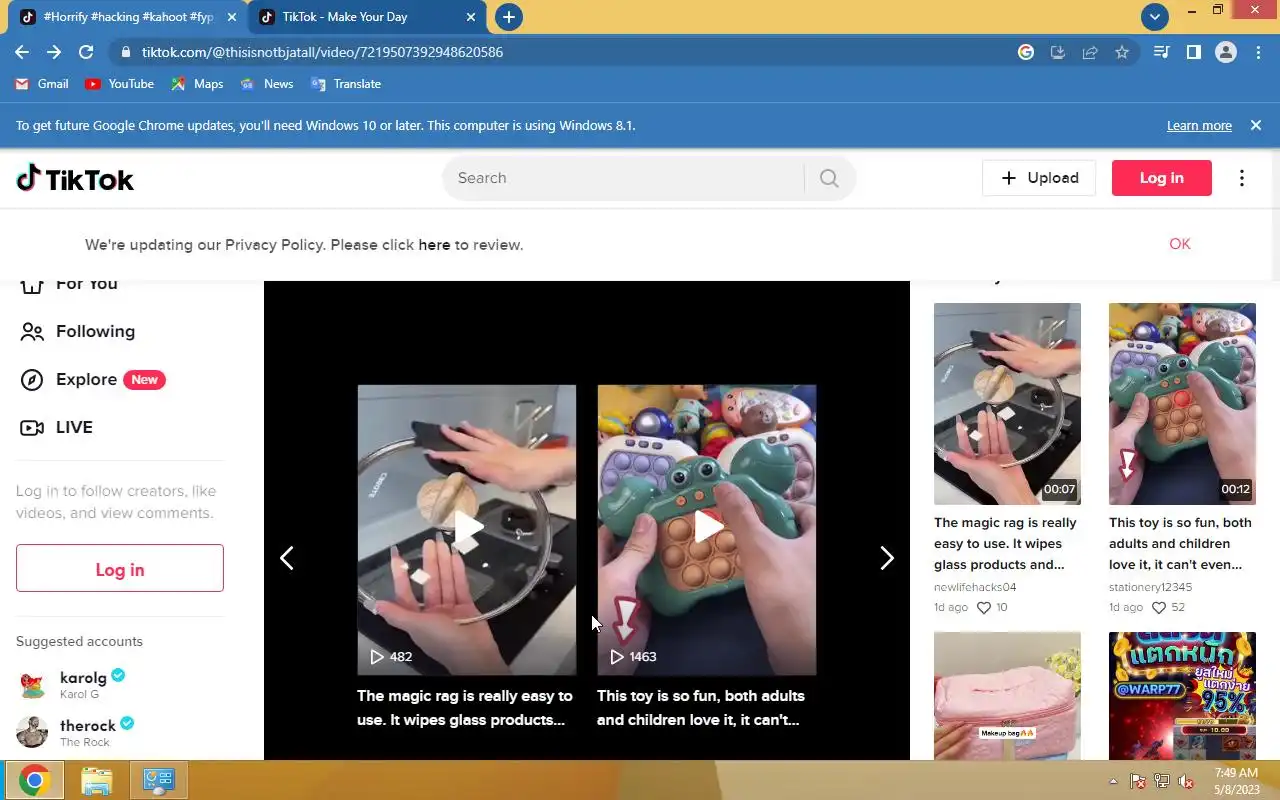Click the outlined Log in button in sidebar

pyautogui.click(x=120, y=569)
